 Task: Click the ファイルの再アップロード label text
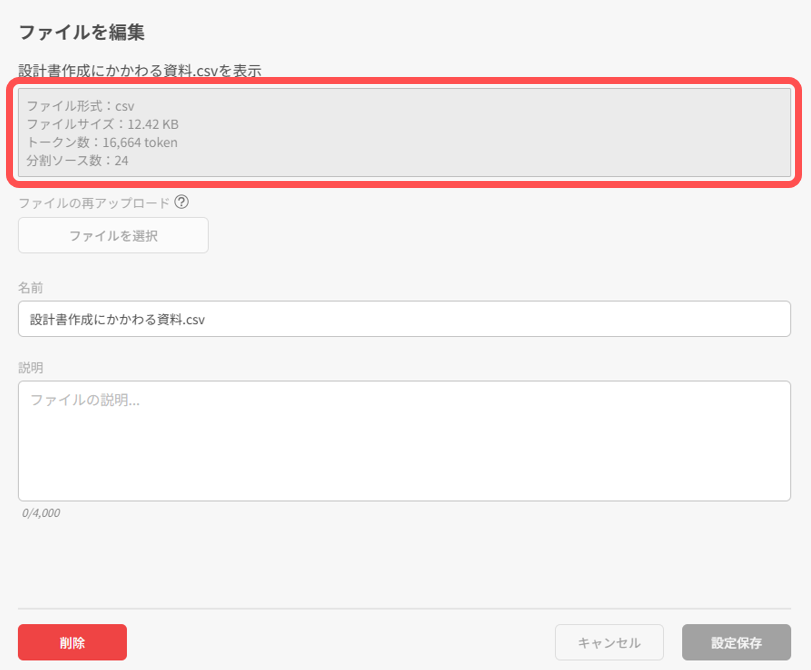point(94,203)
